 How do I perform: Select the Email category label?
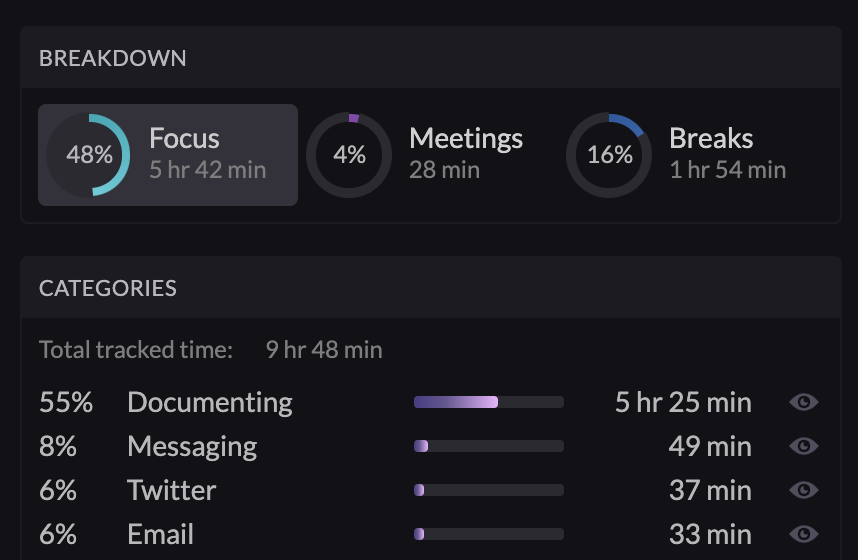coord(160,534)
